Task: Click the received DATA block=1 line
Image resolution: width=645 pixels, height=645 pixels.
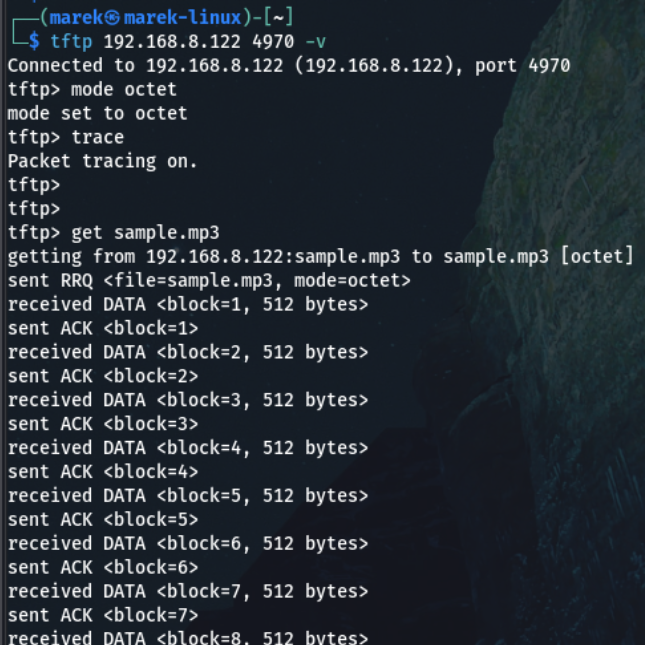Action: click(187, 305)
